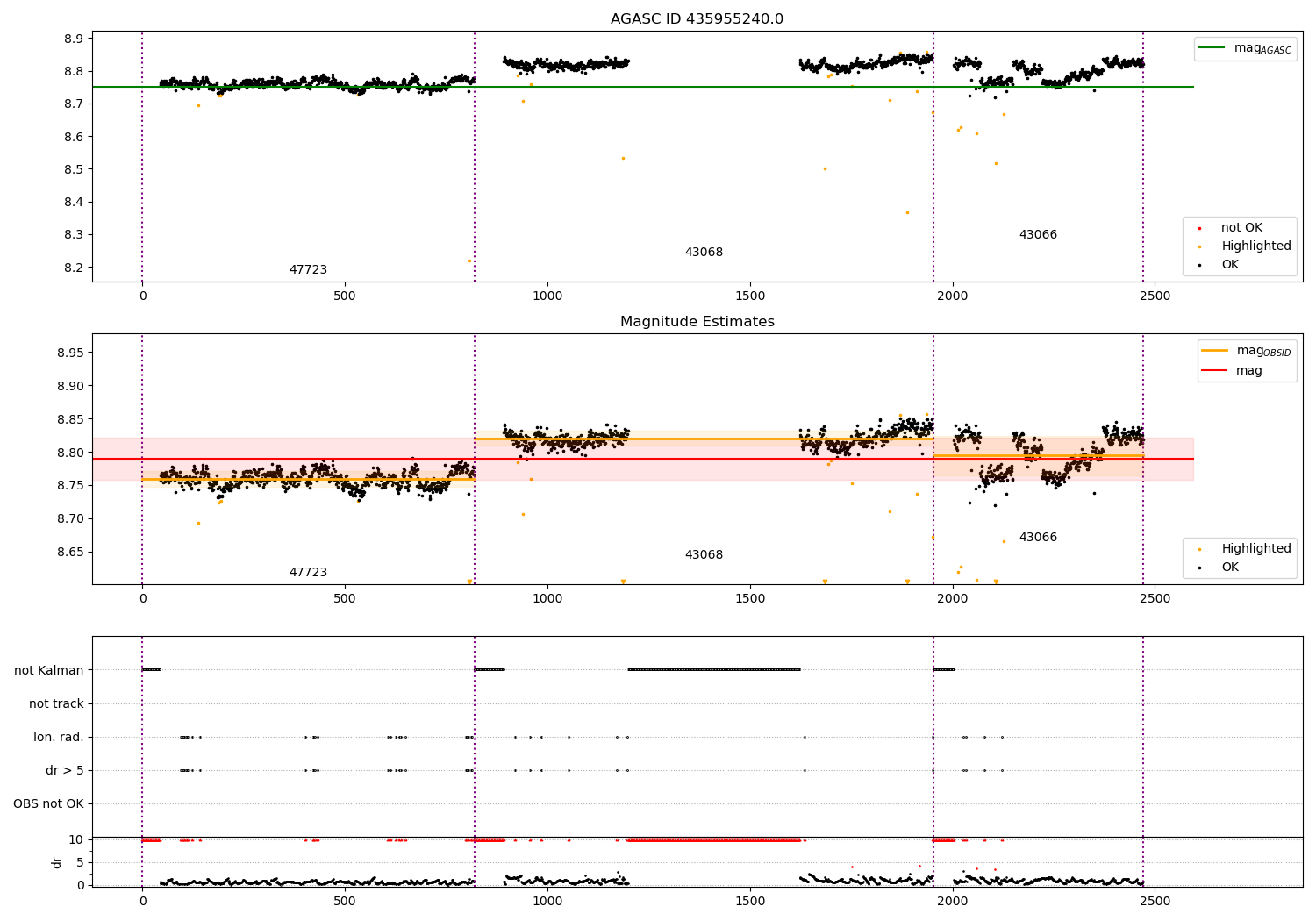Click the 8.65 y-axis tick label
The height and width of the screenshot is (921, 1316).
[70, 553]
